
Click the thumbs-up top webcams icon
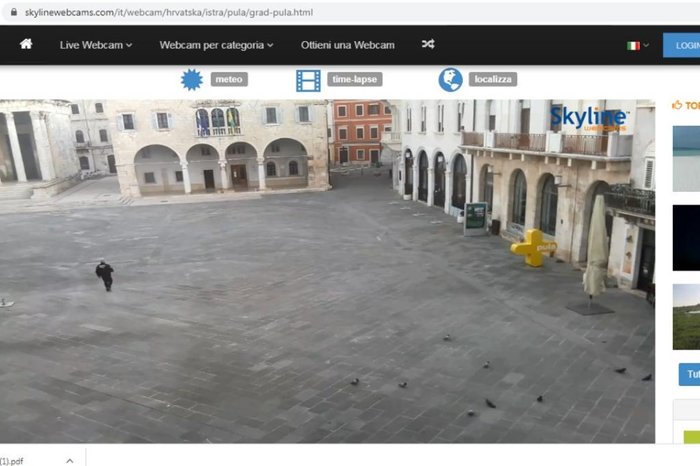[x=677, y=105]
